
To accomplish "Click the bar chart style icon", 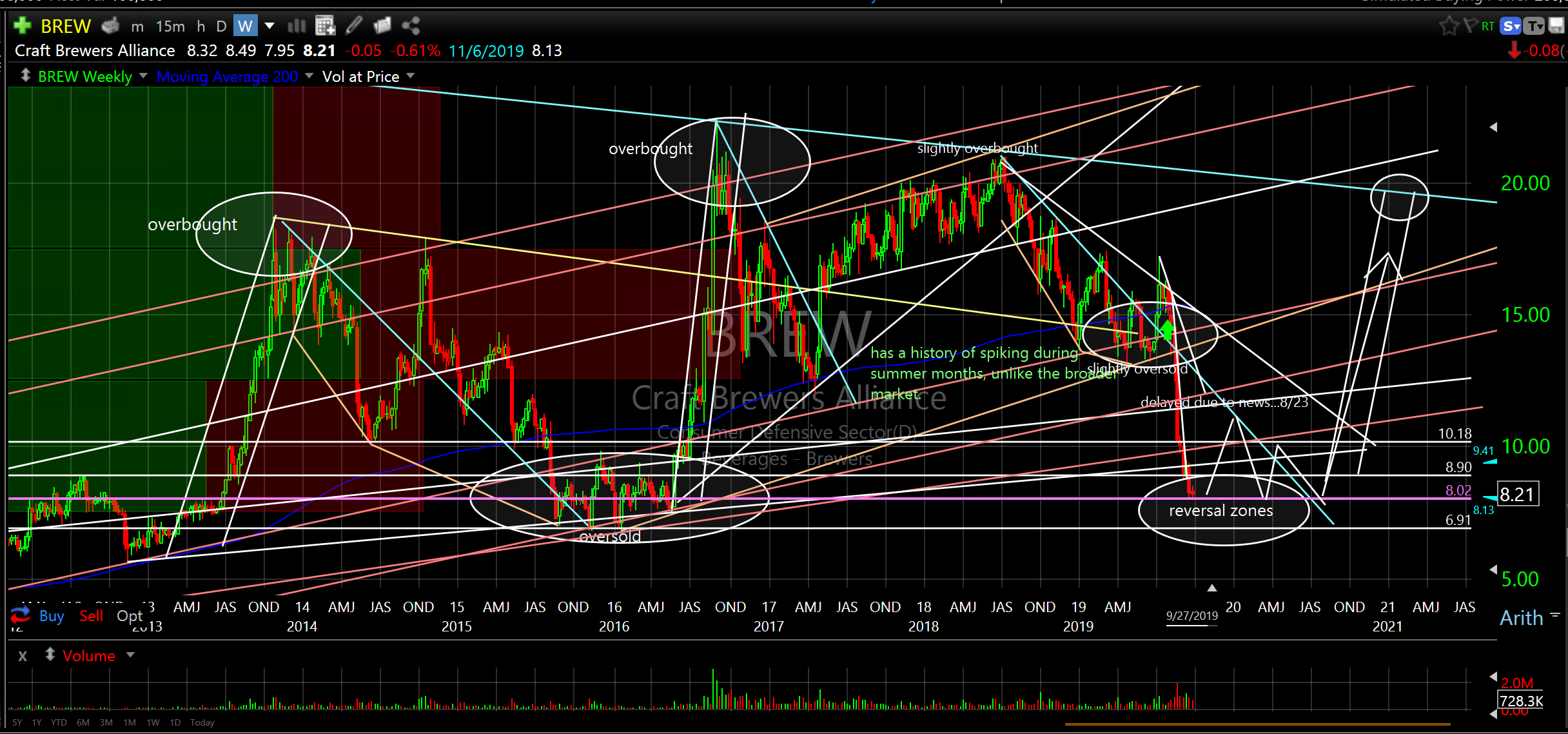I will coord(297,26).
